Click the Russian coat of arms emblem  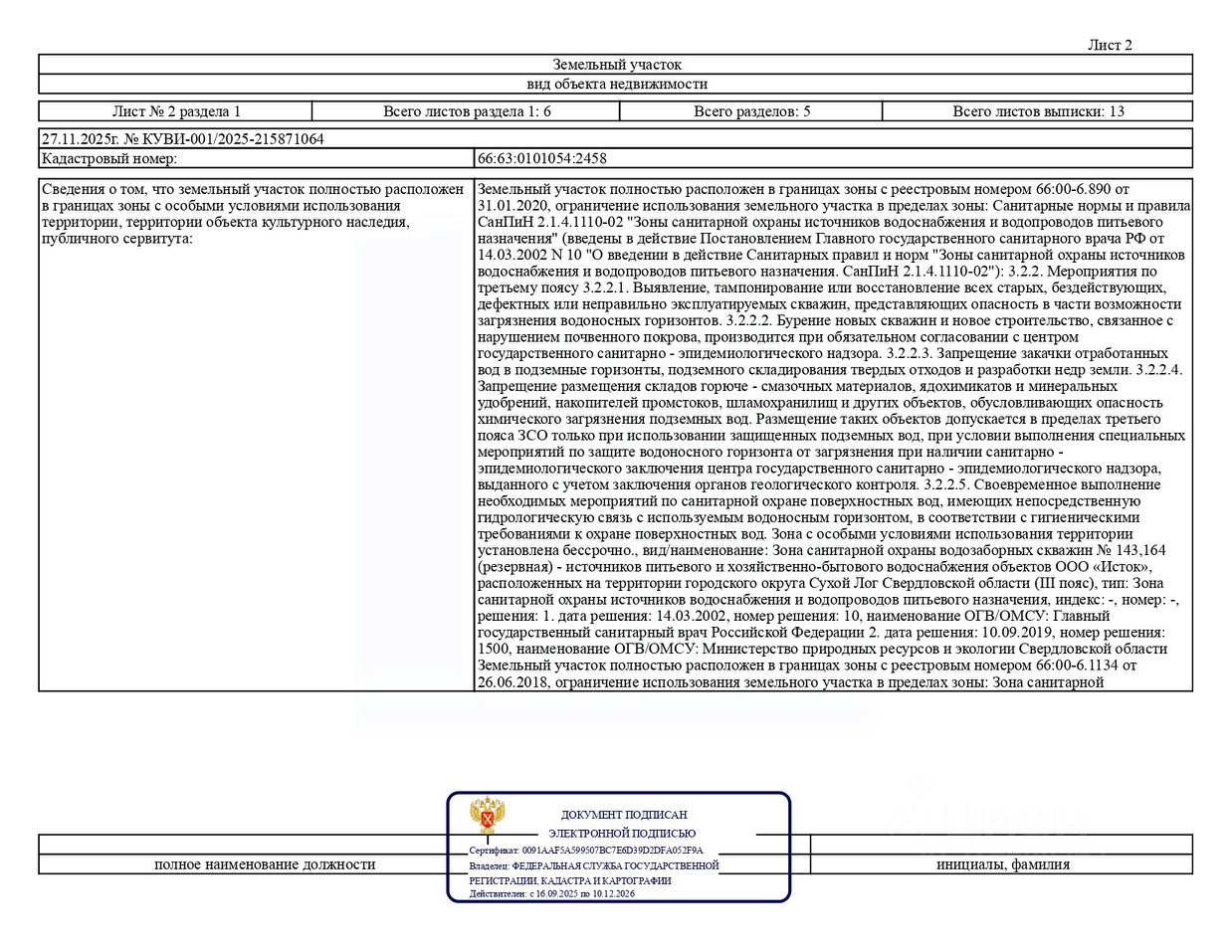[x=489, y=818]
